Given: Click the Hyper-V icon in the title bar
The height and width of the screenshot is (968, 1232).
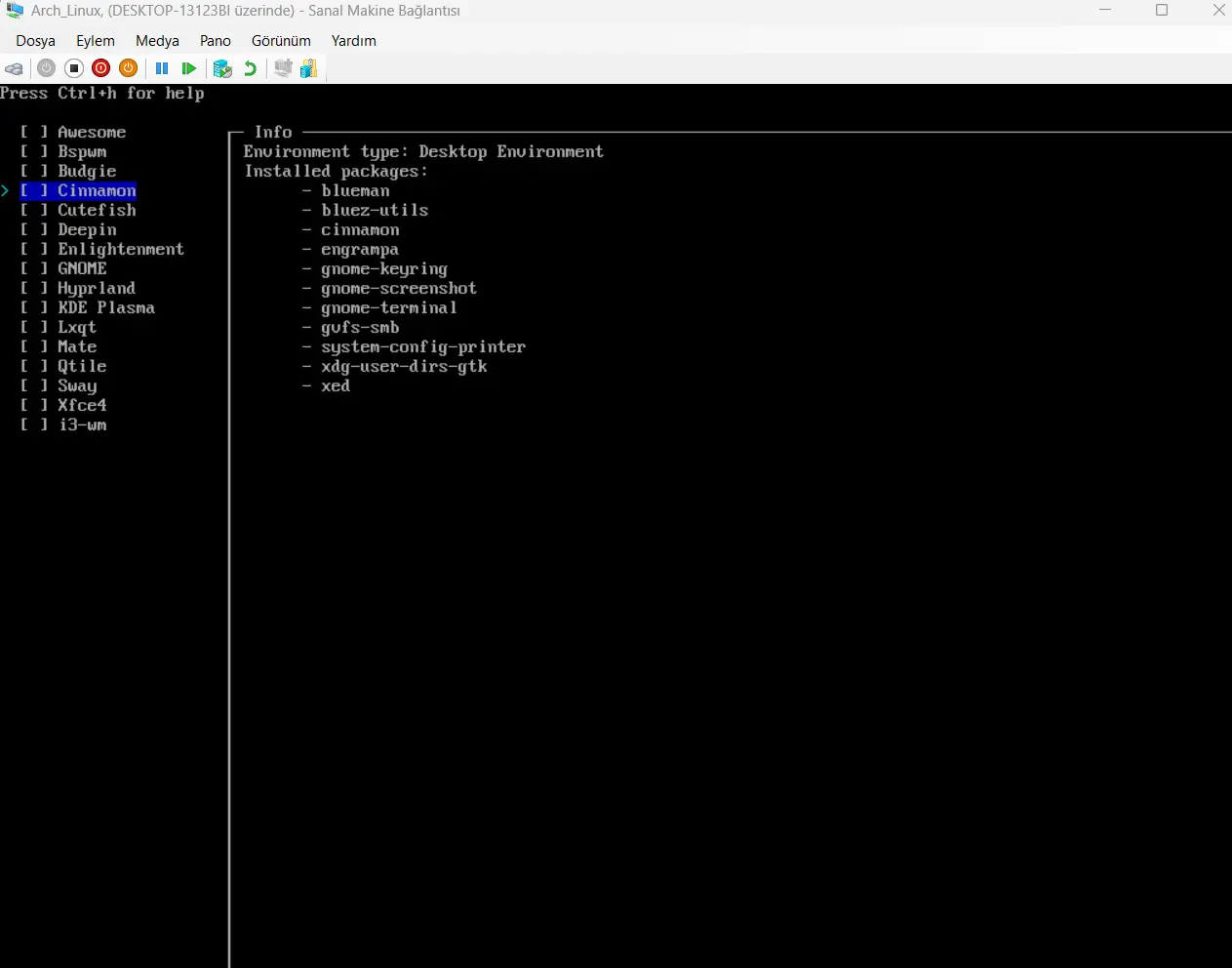Looking at the screenshot, I should (15, 11).
